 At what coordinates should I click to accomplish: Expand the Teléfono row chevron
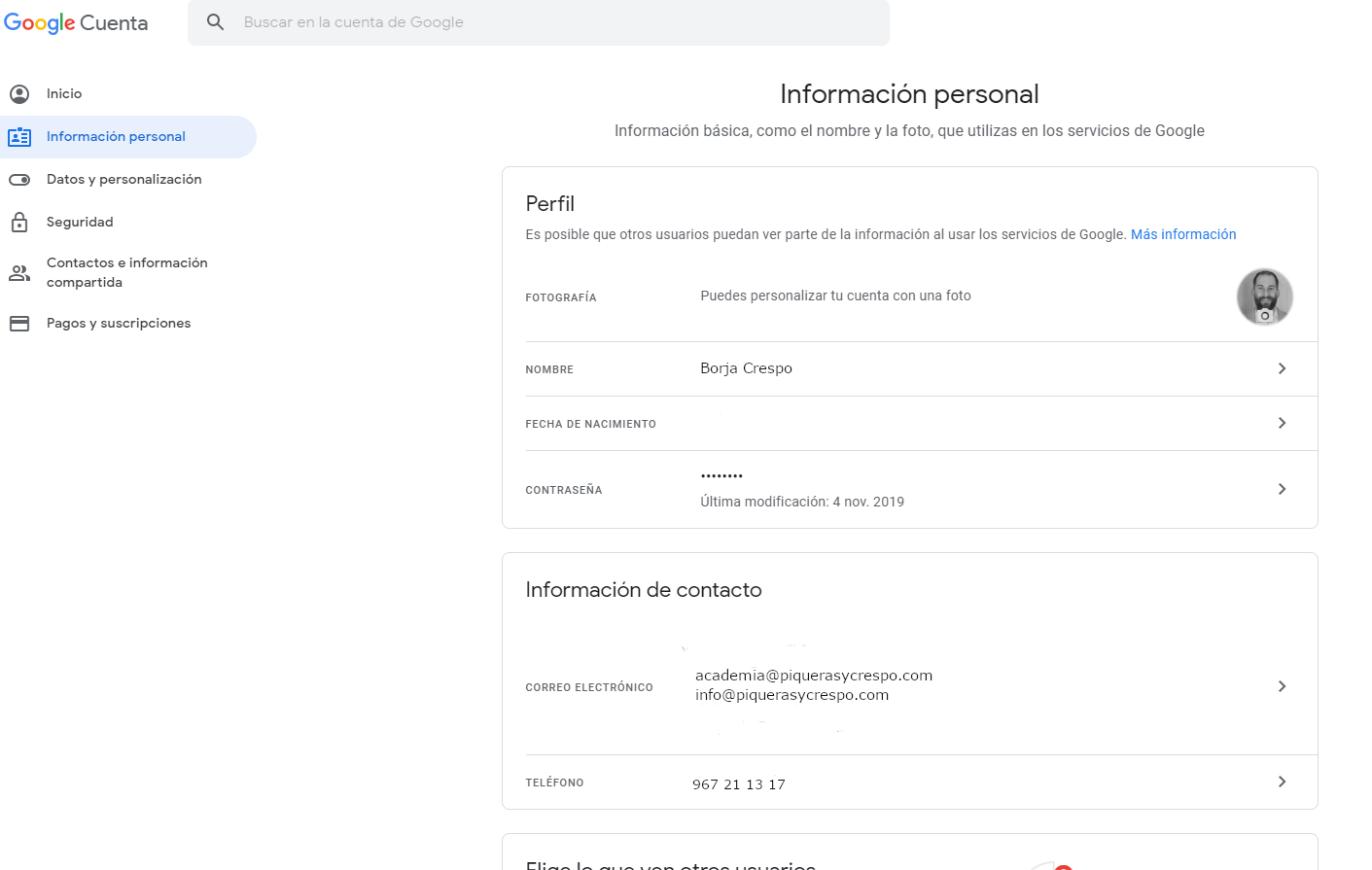(x=1282, y=782)
